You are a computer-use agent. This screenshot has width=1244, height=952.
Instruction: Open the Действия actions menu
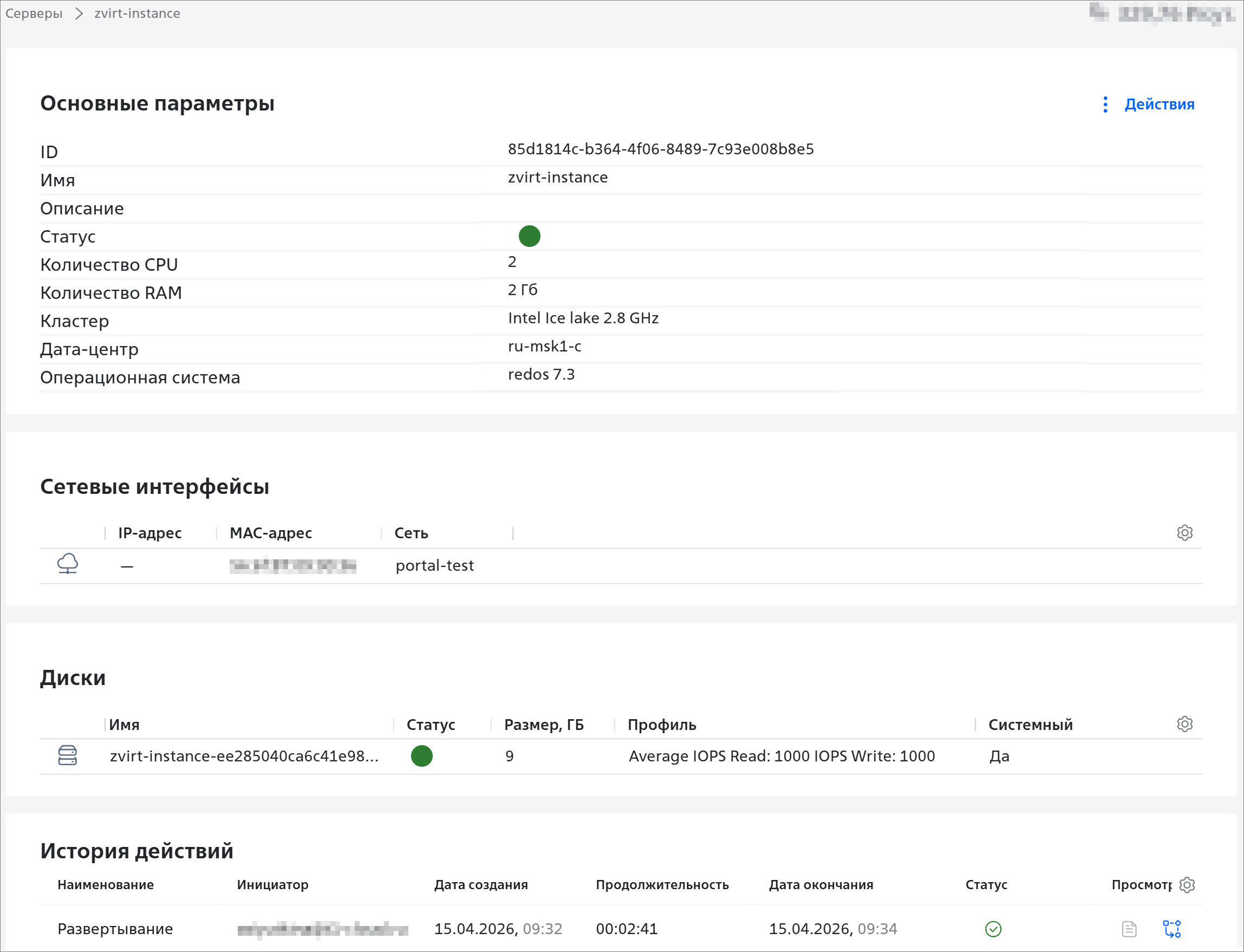point(1159,105)
